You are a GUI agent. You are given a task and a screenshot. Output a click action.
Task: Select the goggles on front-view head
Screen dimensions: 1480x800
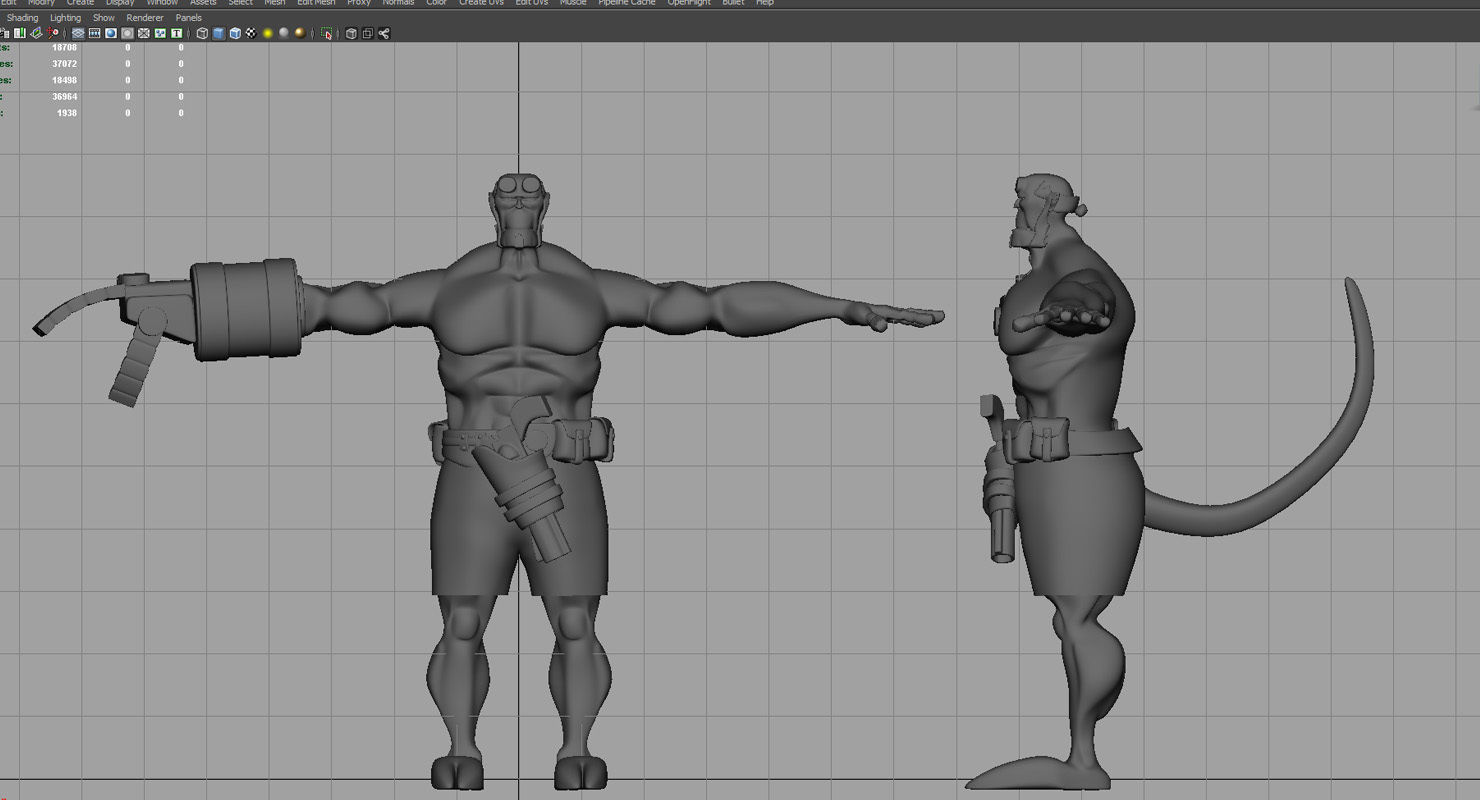point(521,186)
